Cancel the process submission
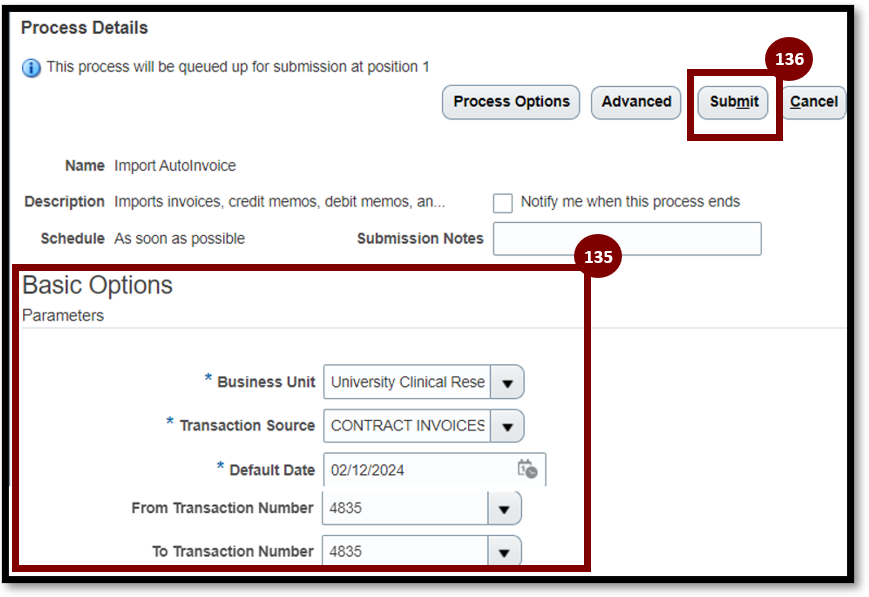The width and height of the screenshot is (869, 597). tap(813, 102)
